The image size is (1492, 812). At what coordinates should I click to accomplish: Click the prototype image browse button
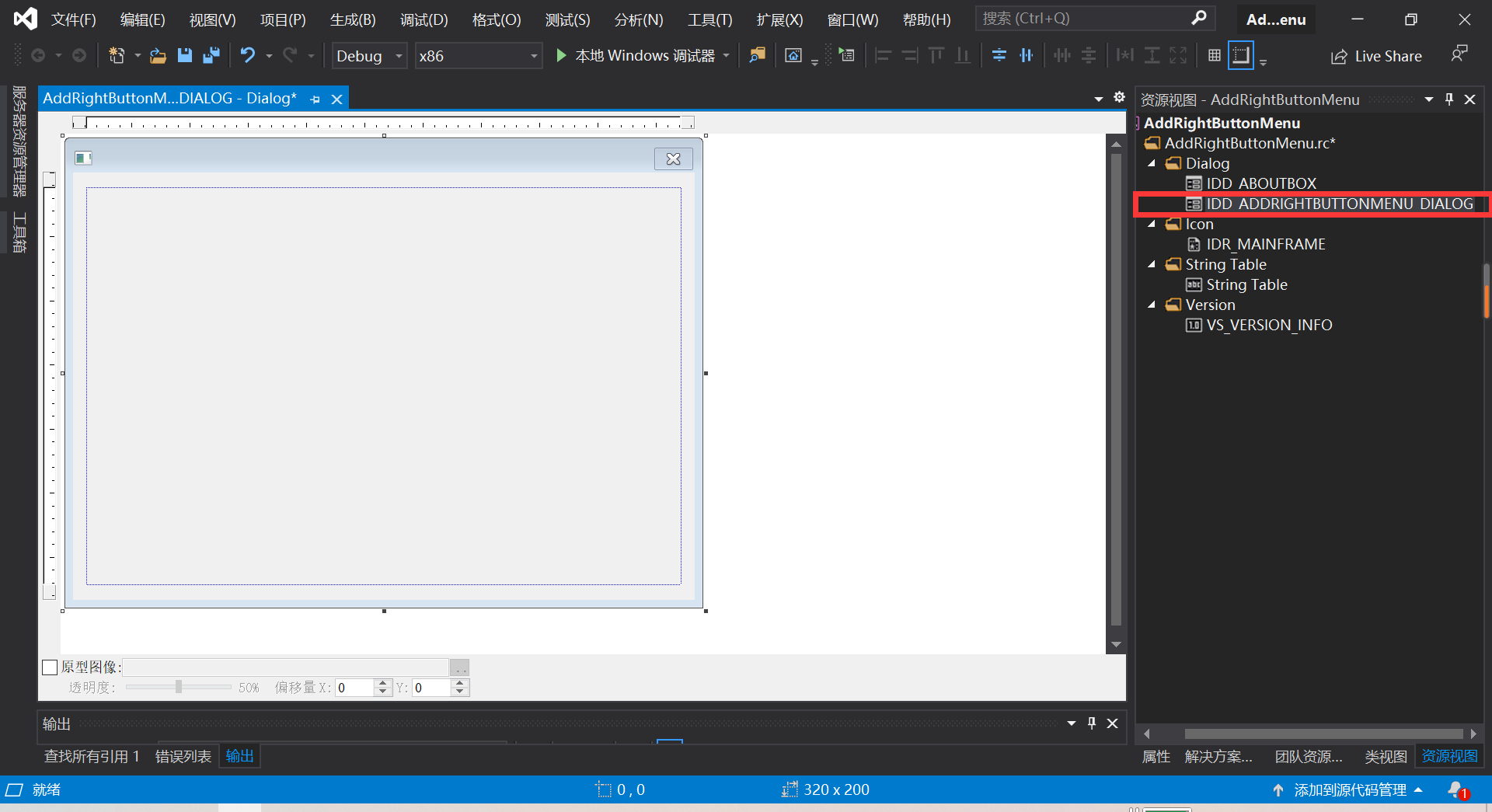click(x=460, y=667)
